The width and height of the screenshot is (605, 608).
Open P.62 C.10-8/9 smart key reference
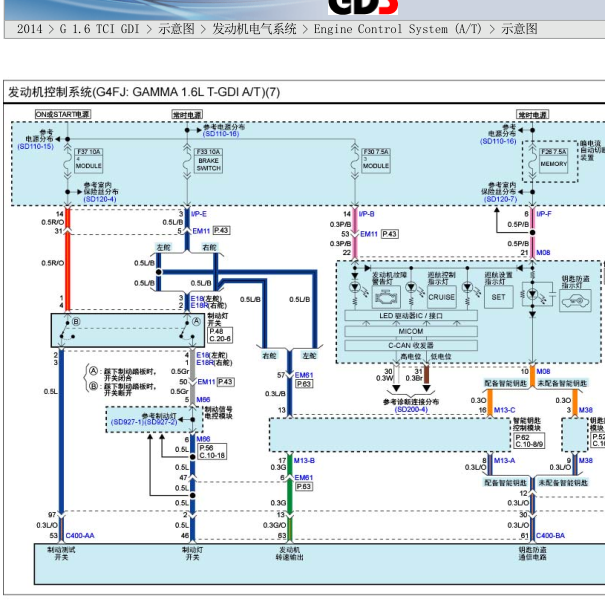(x=529, y=440)
